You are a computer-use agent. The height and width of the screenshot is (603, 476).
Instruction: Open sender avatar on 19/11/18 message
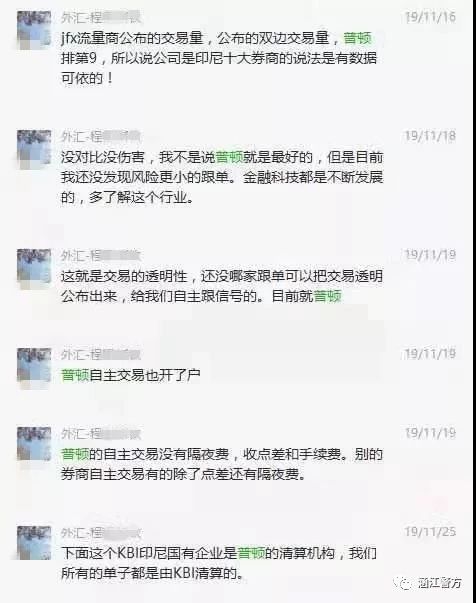(34, 149)
